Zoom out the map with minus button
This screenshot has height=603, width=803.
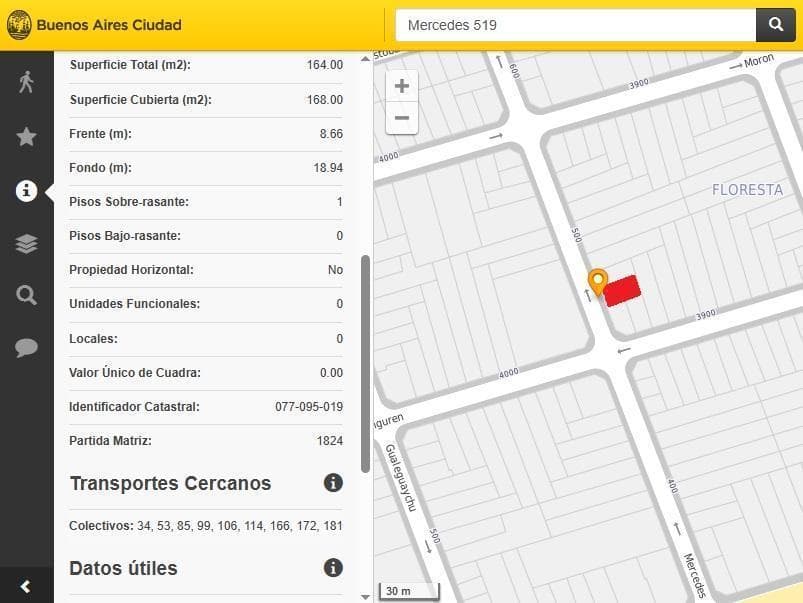pos(402,118)
